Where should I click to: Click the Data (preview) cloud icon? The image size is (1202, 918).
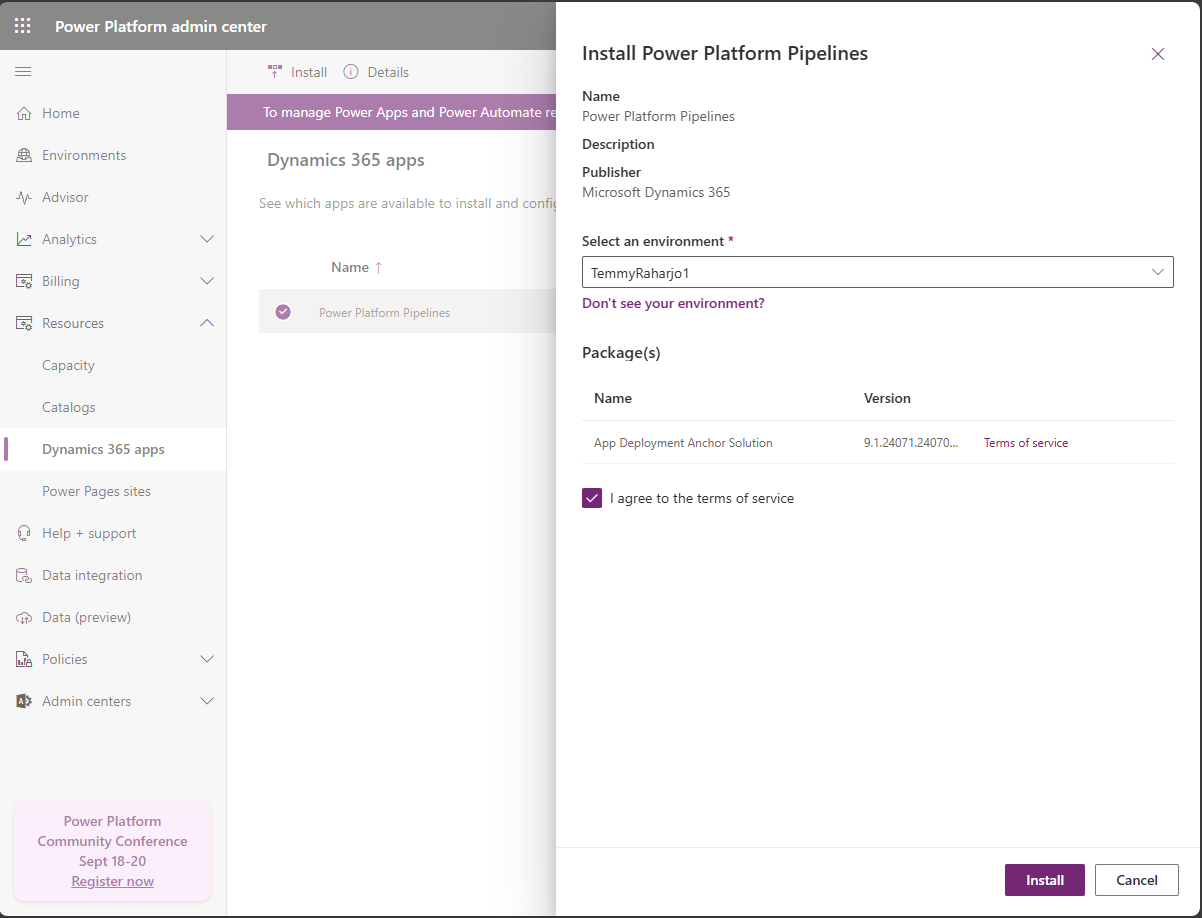click(x=24, y=617)
